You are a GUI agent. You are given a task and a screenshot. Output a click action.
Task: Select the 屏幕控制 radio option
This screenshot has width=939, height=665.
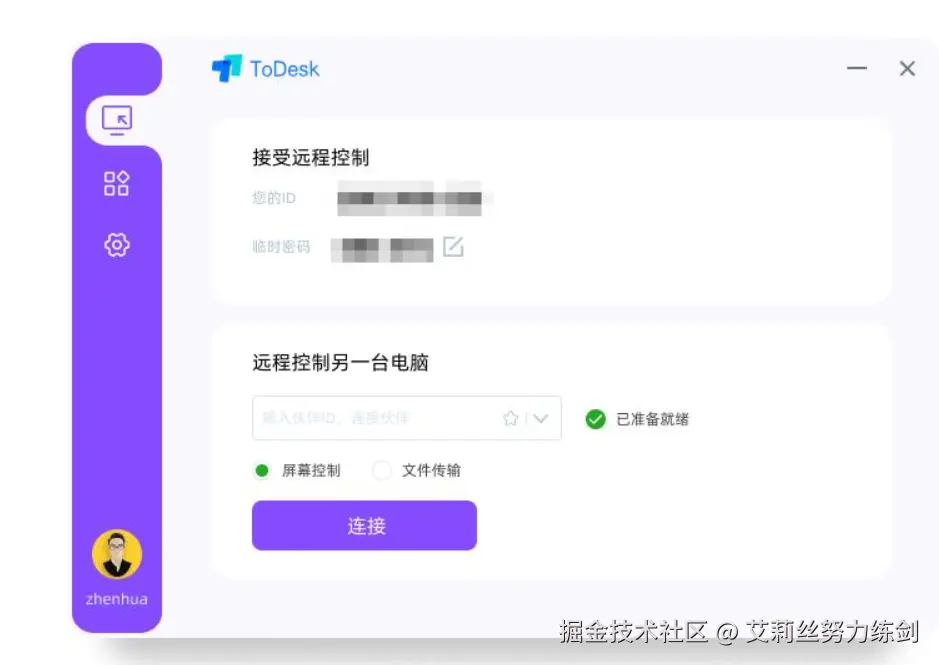[262, 471]
